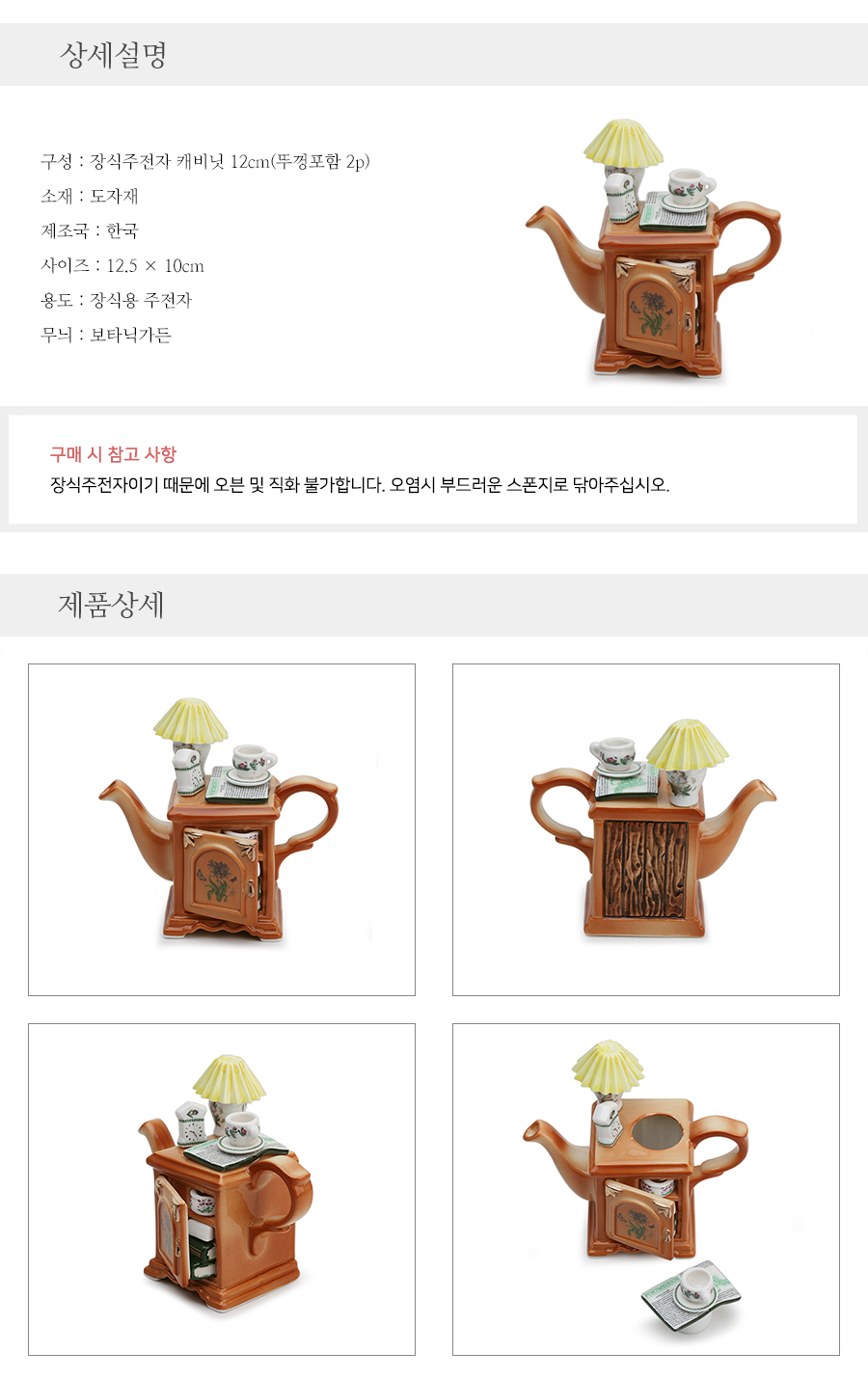Open the back-view teapot with wood panel

646,829
